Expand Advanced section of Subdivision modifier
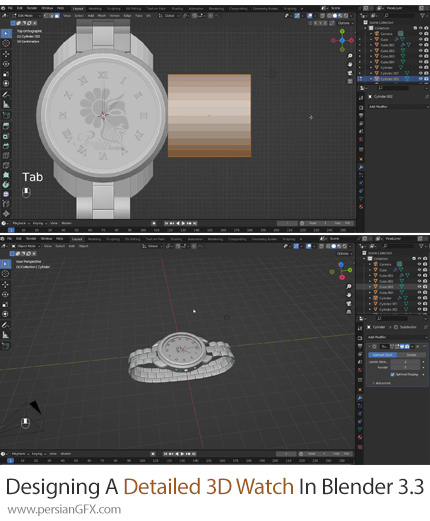This screenshot has width=430, height=521. point(382,383)
